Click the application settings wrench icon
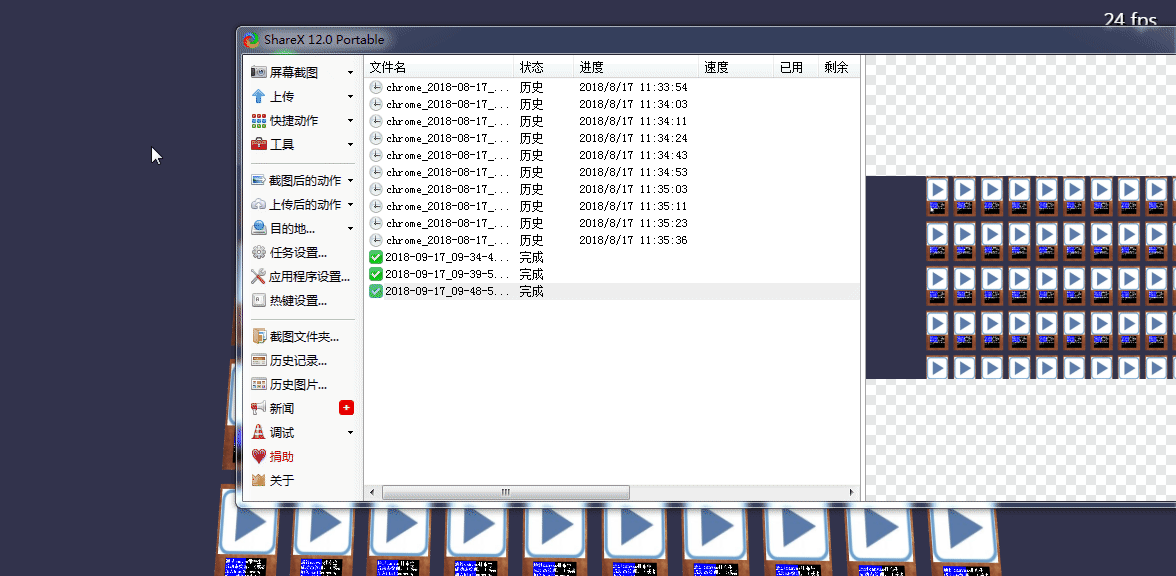 [258, 277]
